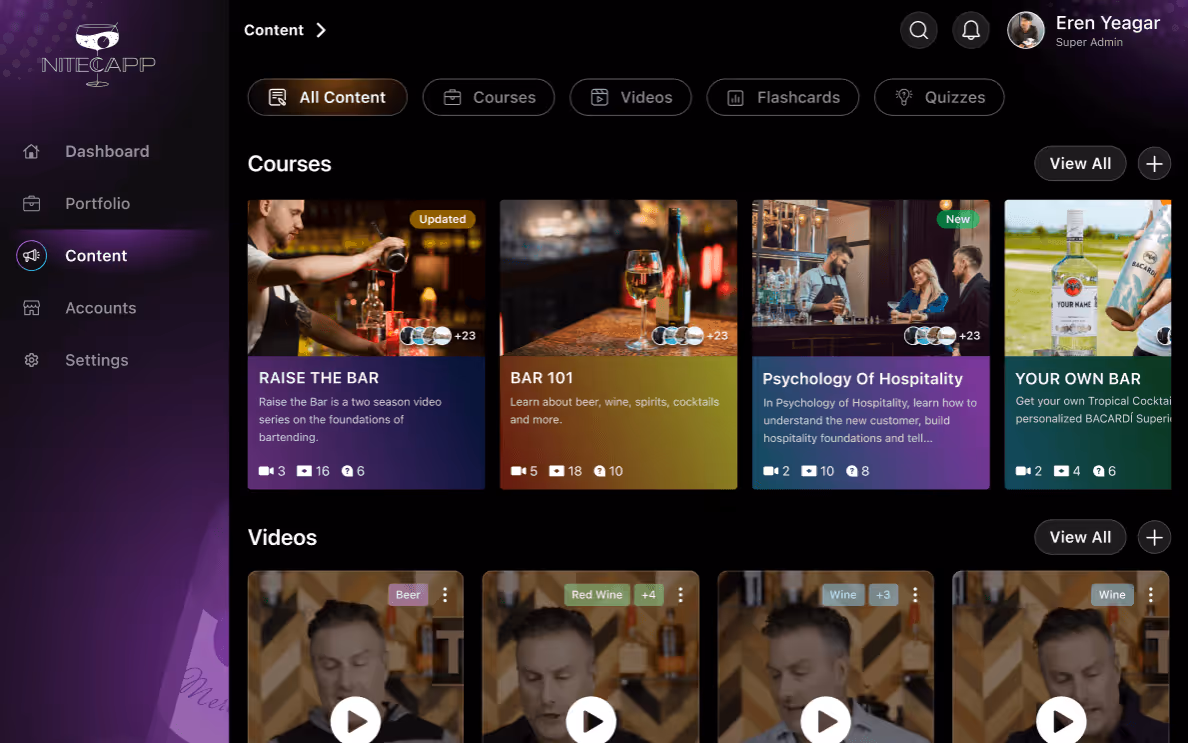Play the last Wine tagged video
The image size is (1188, 743).
coord(1061,720)
